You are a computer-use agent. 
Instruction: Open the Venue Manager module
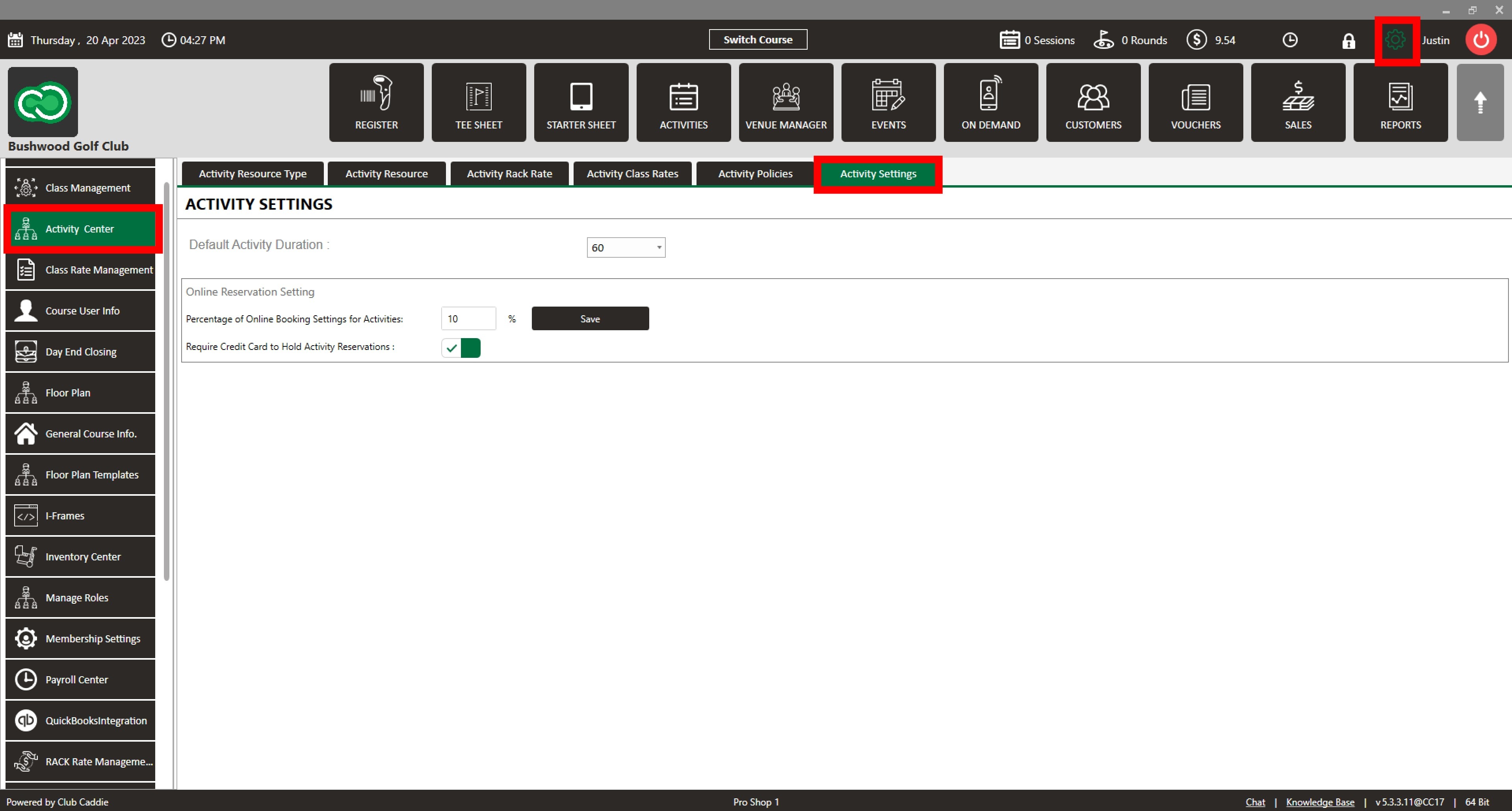point(786,102)
